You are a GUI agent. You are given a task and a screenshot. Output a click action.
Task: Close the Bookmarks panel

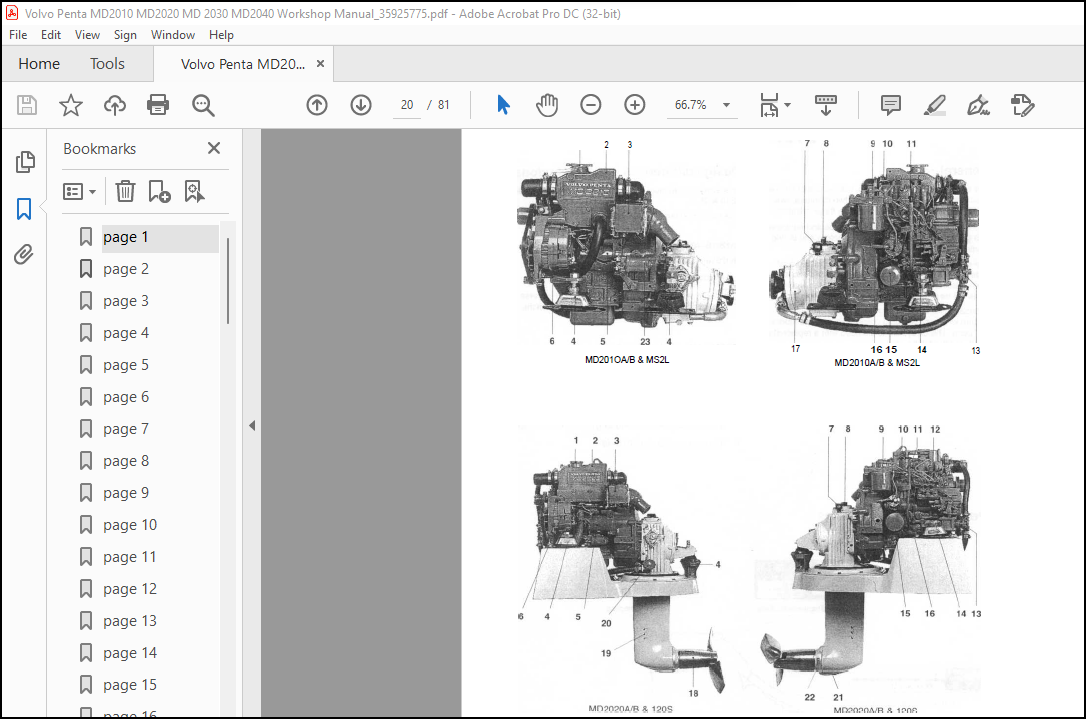(214, 148)
